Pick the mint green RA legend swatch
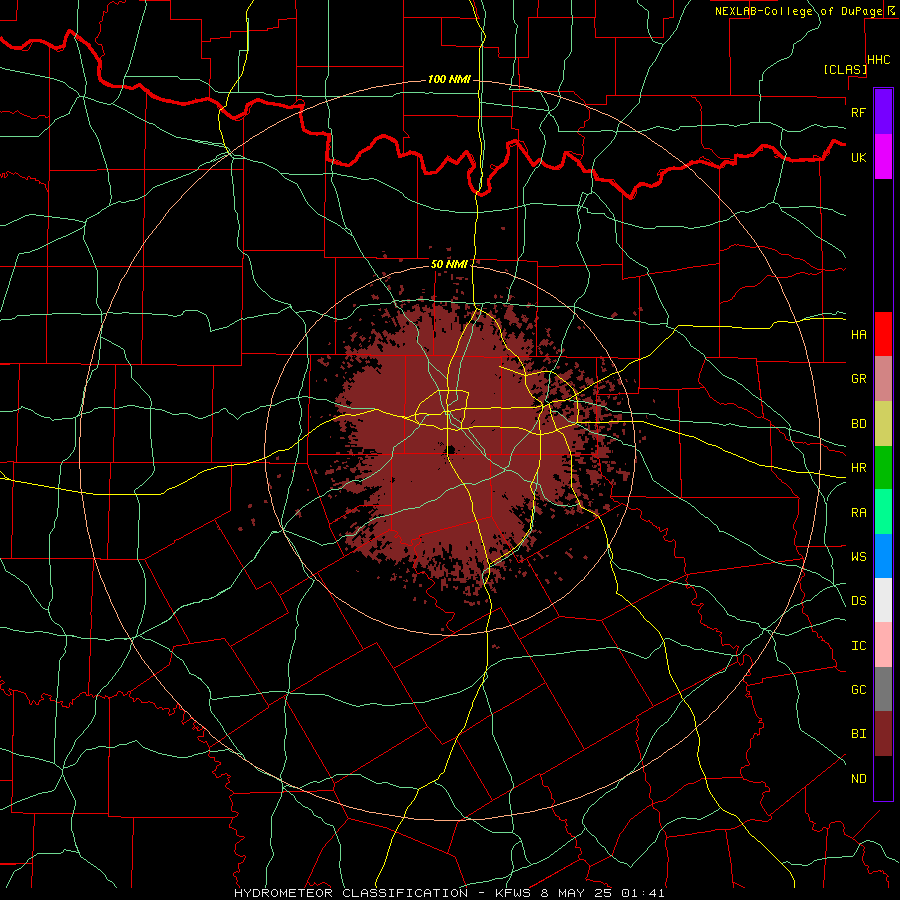The width and height of the screenshot is (900, 900). (883, 512)
